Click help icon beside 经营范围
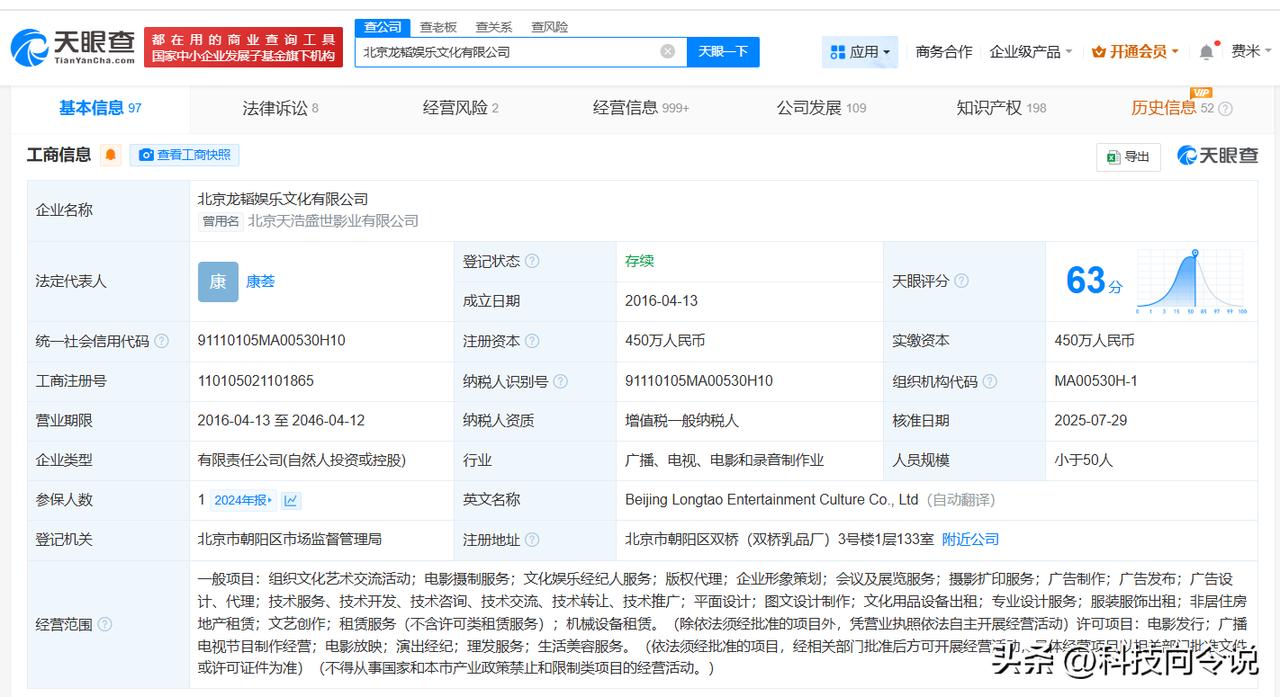The height and width of the screenshot is (697, 1280). [x=105, y=625]
